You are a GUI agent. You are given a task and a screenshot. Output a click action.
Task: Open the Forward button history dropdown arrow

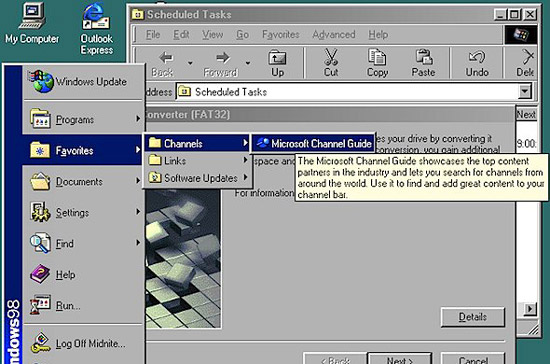click(x=248, y=63)
